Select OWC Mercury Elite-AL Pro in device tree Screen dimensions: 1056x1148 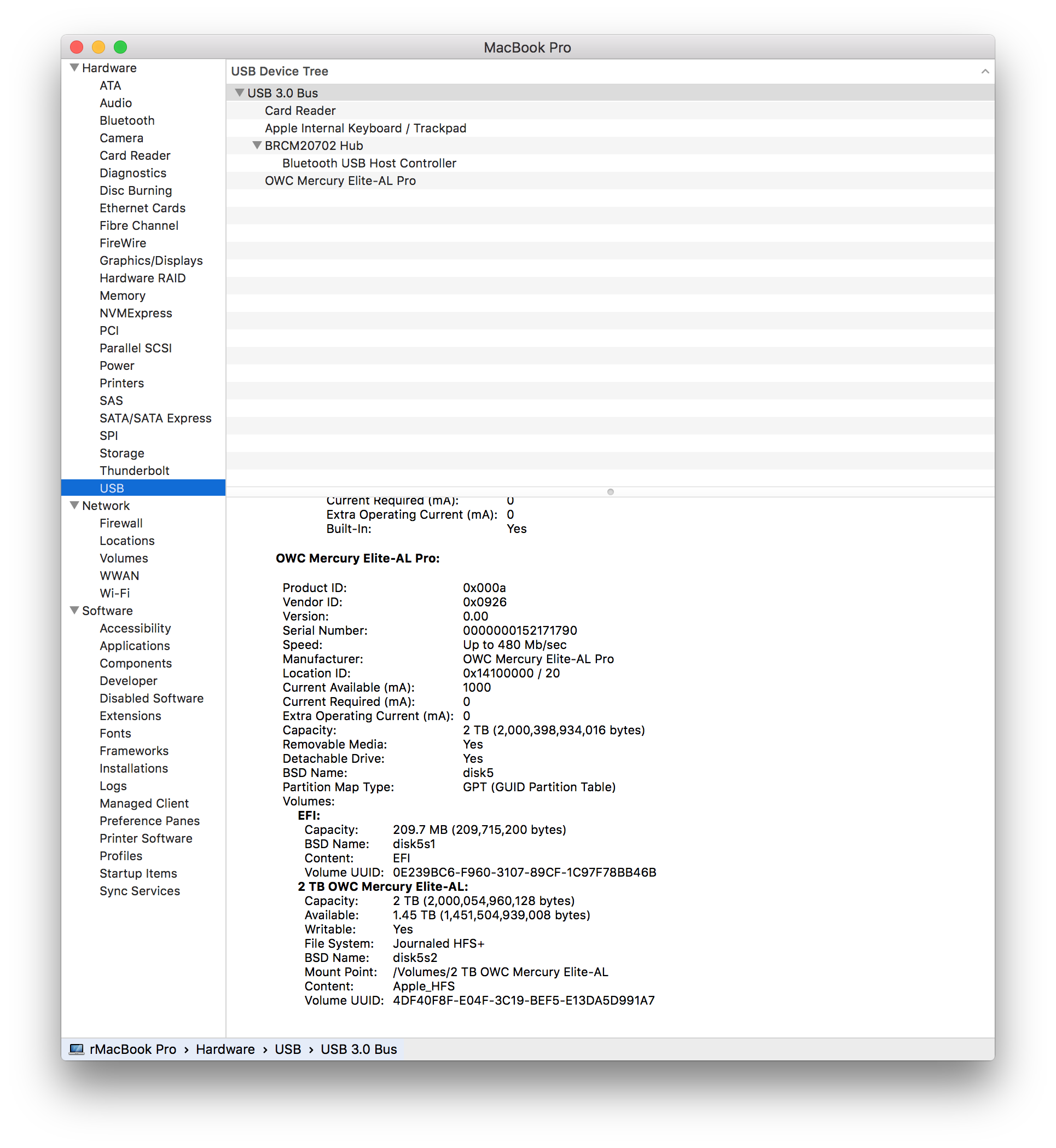pyautogui.click(x=340, y=181)
